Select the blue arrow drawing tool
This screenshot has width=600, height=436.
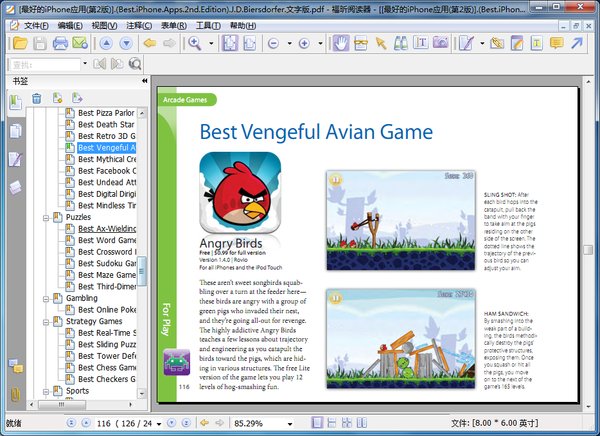(576, 42)
